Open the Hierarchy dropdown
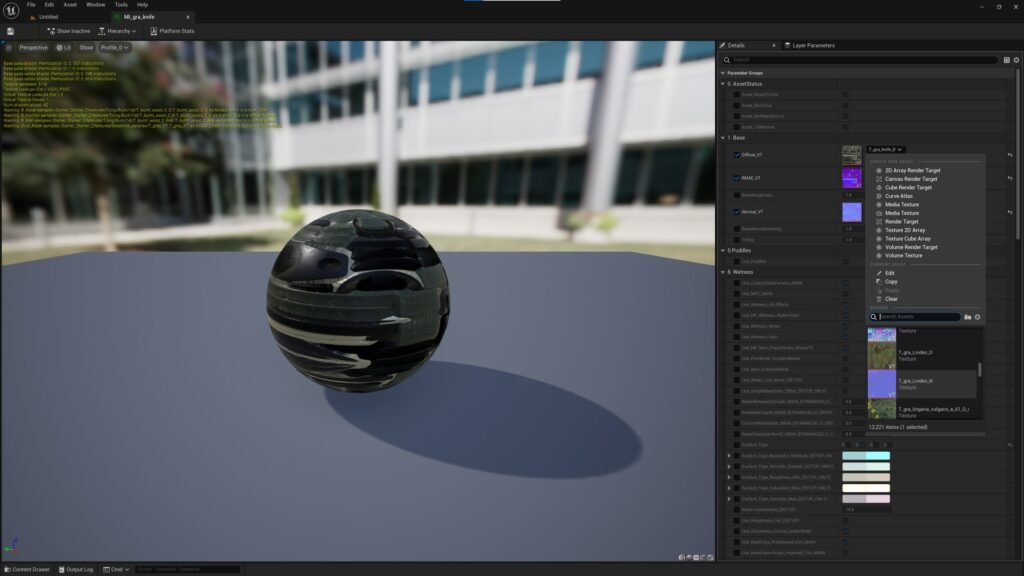The image size is (1024, 576). [x=118, y=31]
